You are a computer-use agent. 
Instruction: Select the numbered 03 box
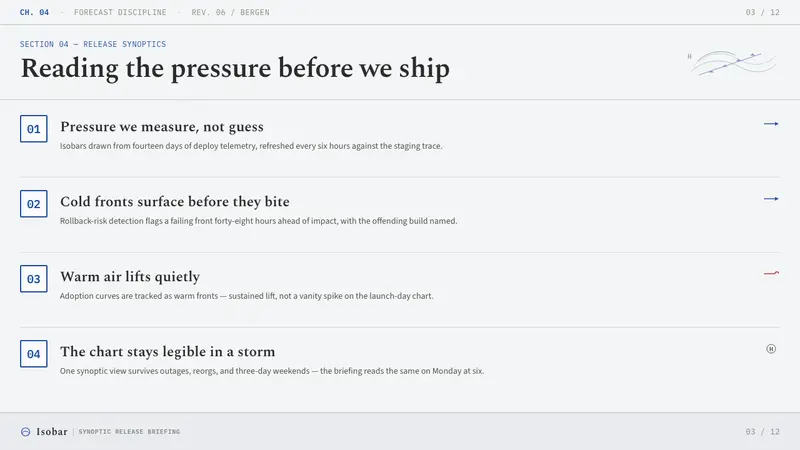coord(34,279)
